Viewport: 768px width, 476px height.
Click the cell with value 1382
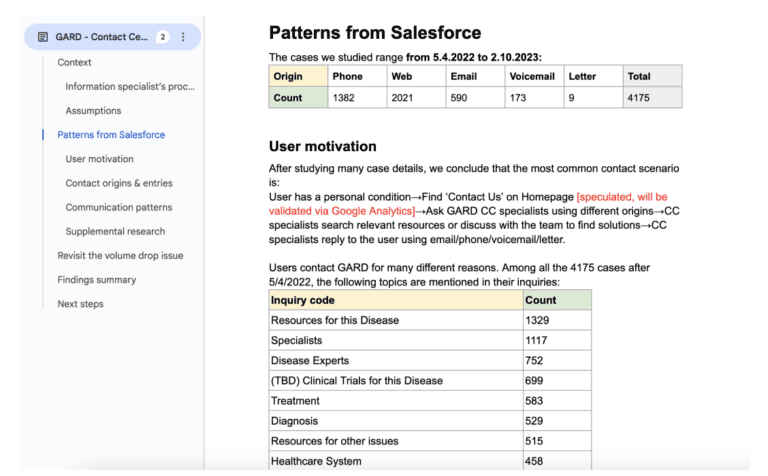358,97
